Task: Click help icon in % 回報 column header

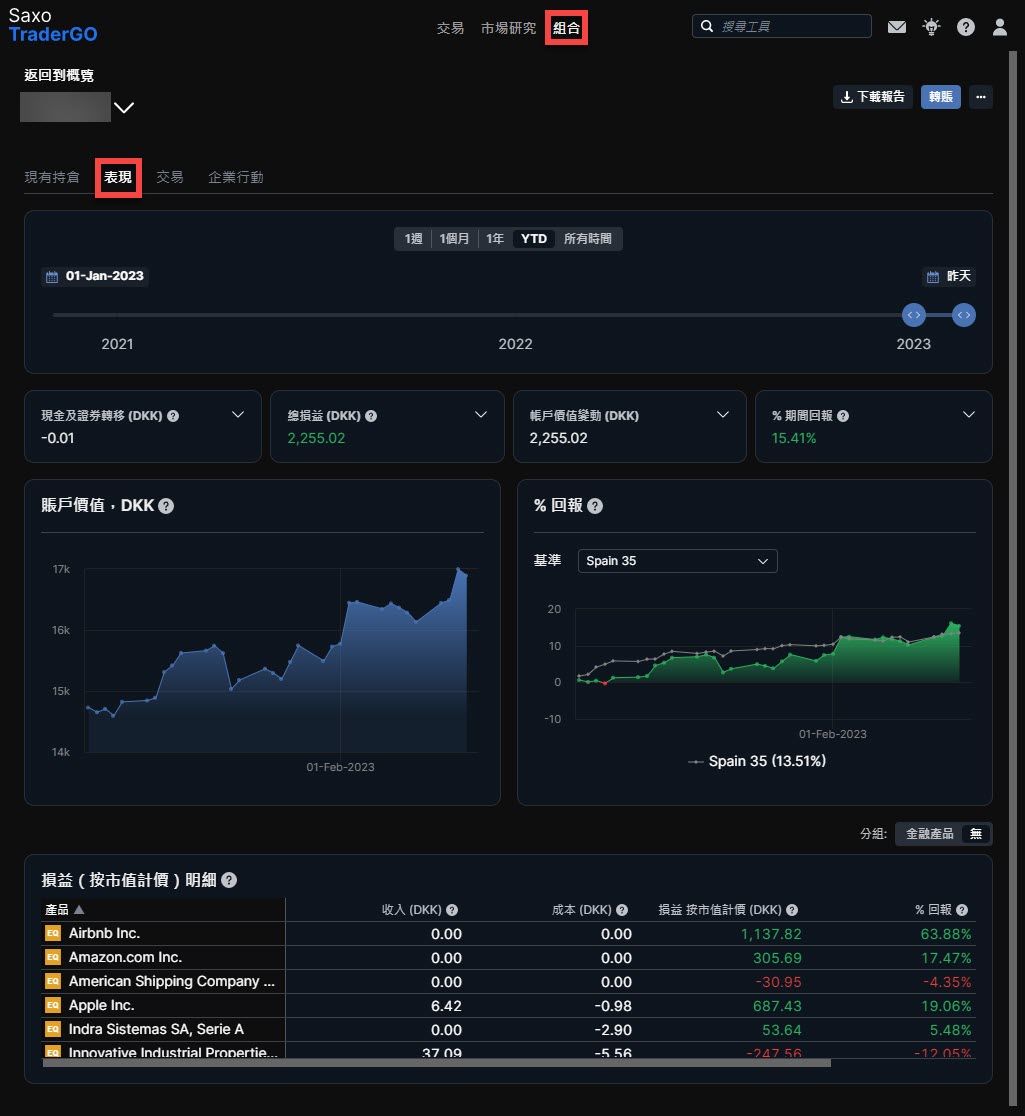Action: 962,910
